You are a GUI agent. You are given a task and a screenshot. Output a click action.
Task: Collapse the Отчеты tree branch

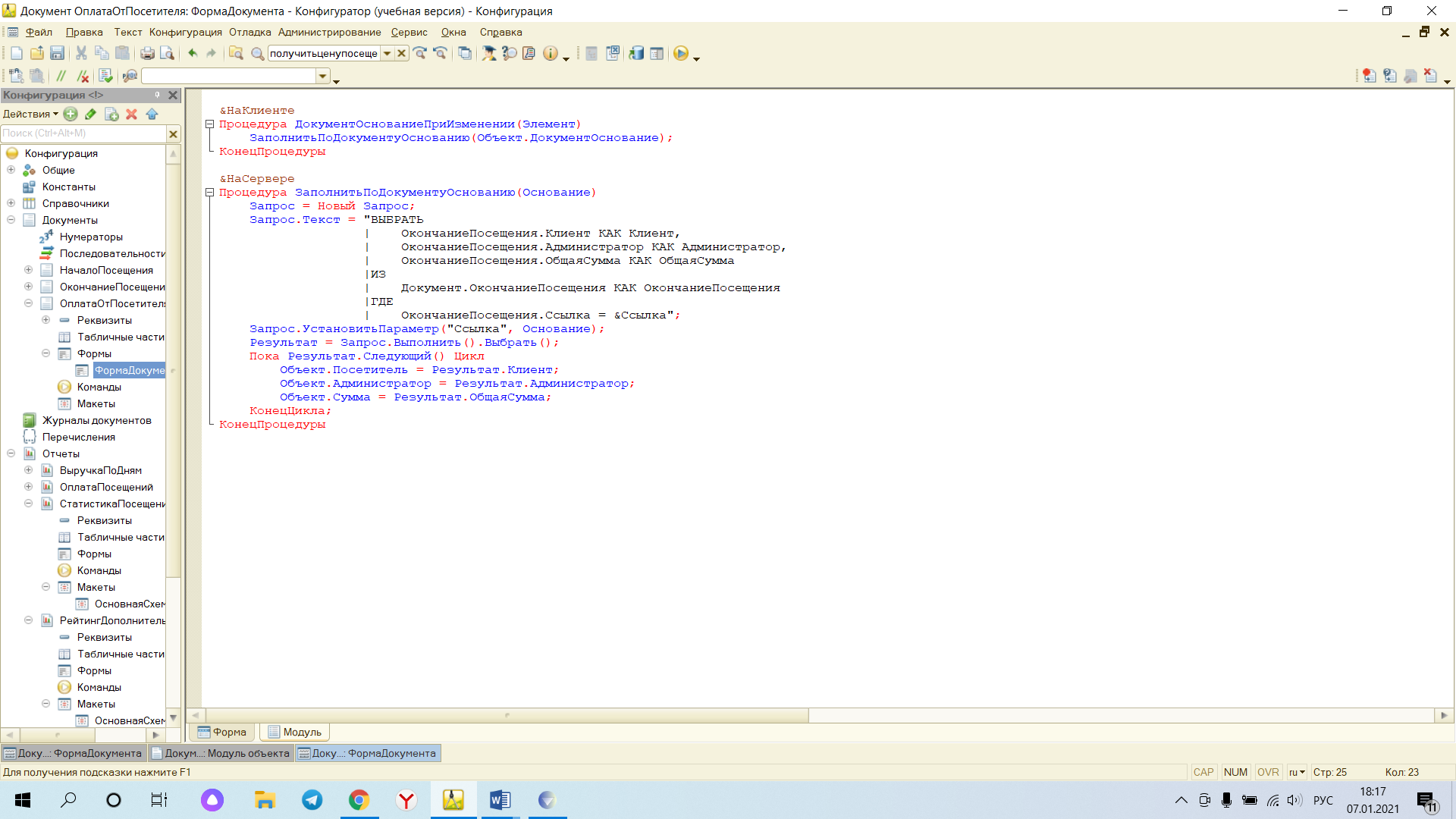[11, 453]
